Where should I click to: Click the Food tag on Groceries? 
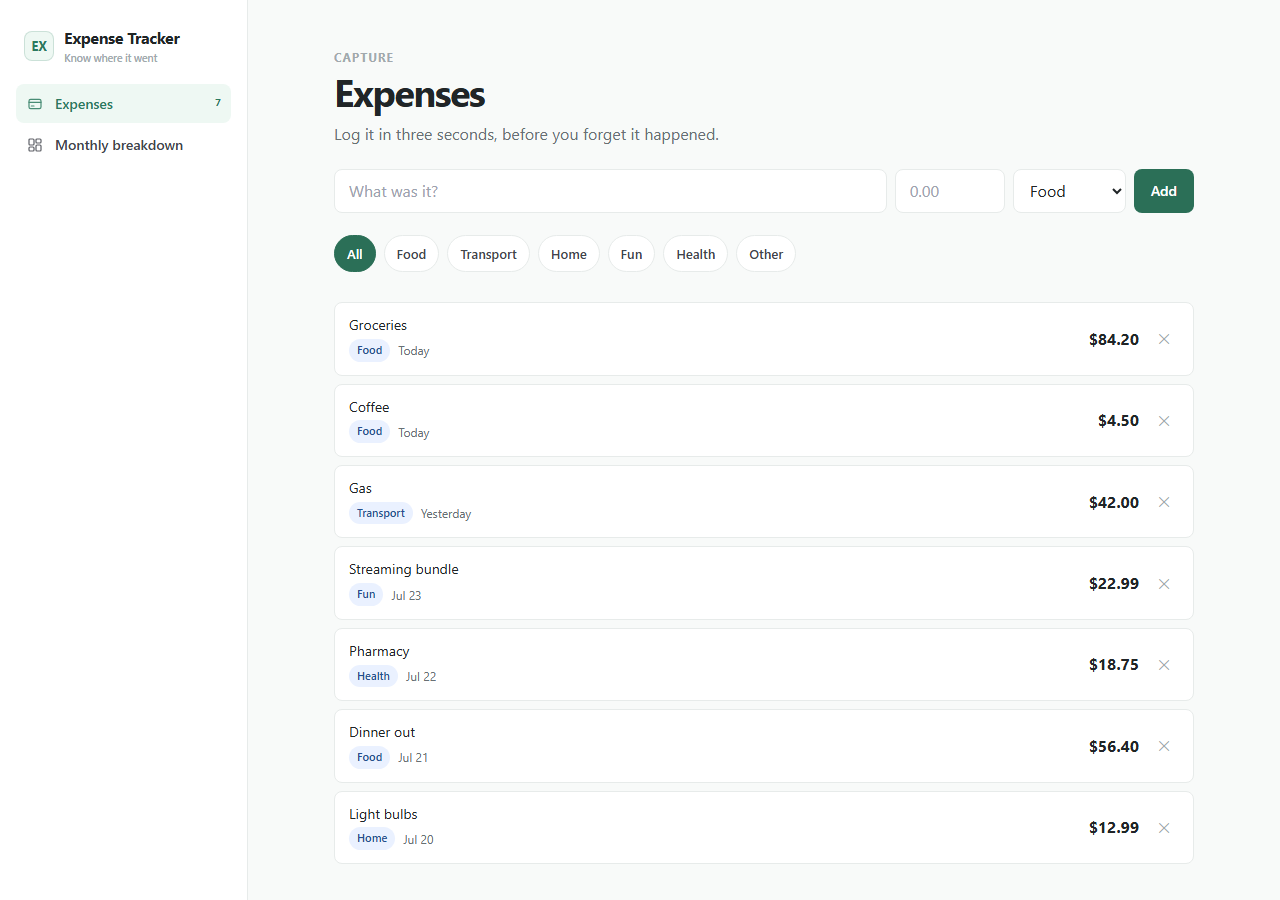[x=370, y=350]
